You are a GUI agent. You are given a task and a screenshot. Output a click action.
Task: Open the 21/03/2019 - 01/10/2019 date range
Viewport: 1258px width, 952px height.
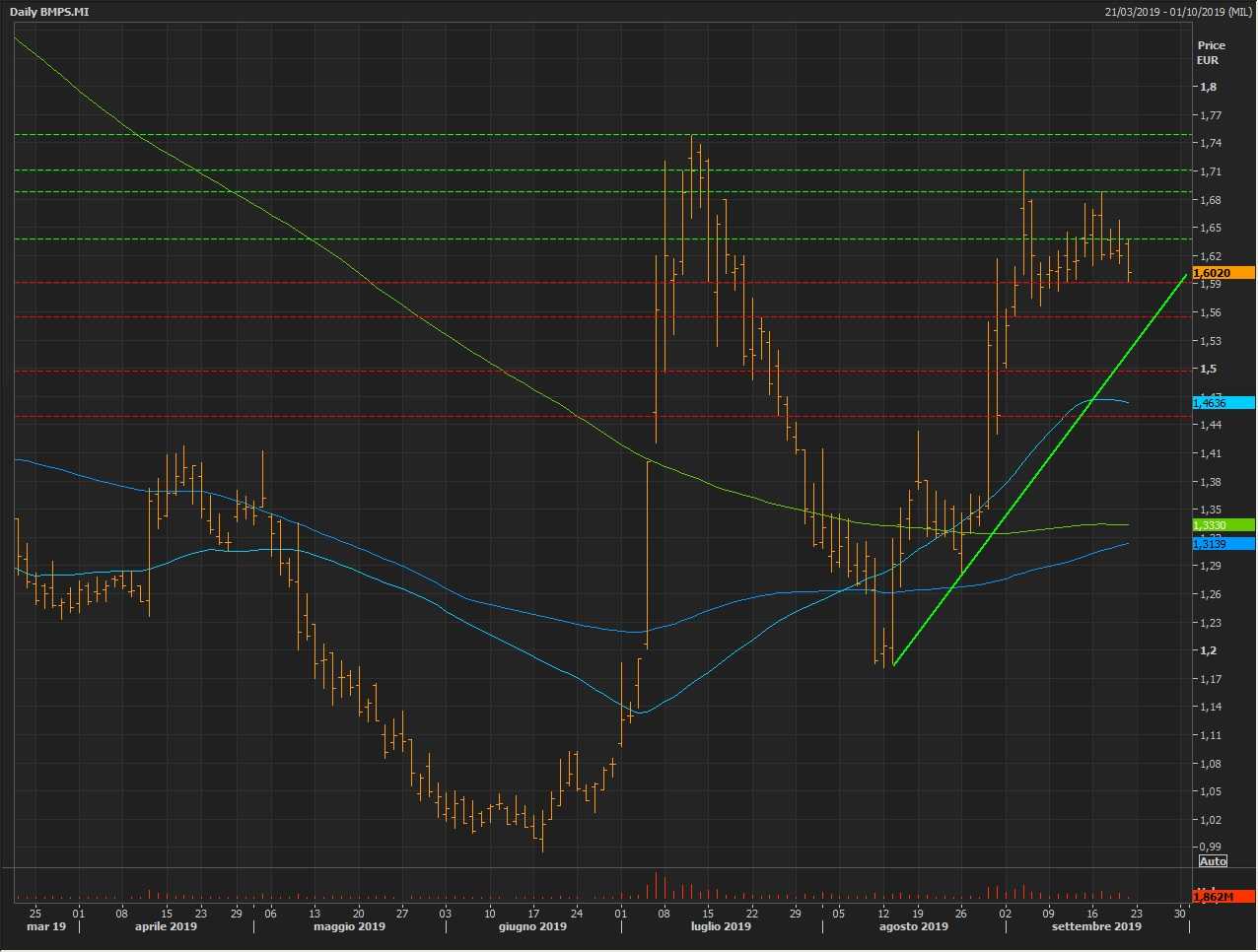(x=1179, y=12)
